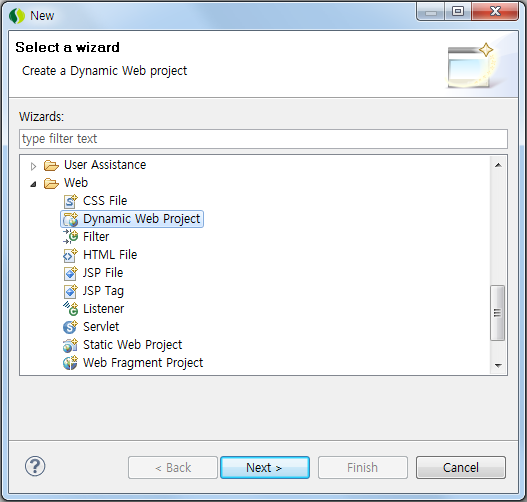
Task: Expand the User Assistance folder
Action: click(x=33, y=166)
